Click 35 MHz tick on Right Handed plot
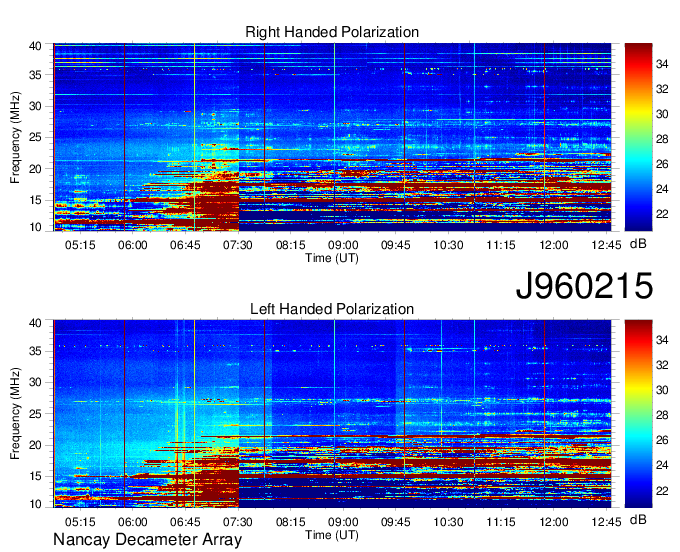Image resolution: width=680 pixels, height=552 pixels. pos(35,75)
